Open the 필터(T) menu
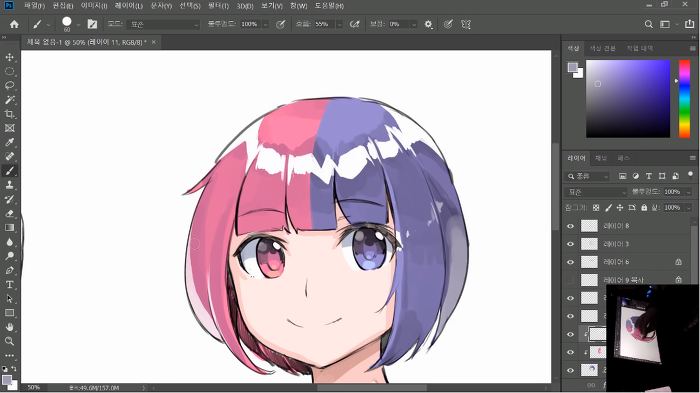This screenshot has height=393, width=700. [x=218, y=6]
